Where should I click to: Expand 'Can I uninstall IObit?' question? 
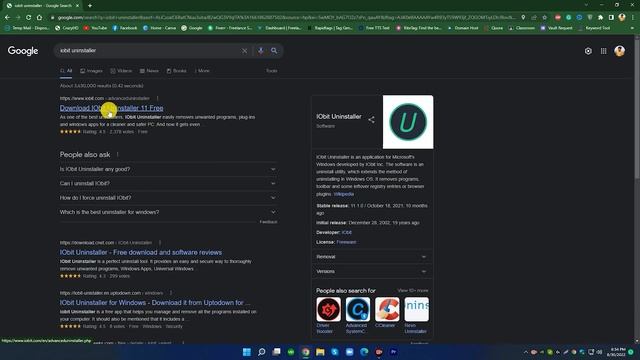168,184
